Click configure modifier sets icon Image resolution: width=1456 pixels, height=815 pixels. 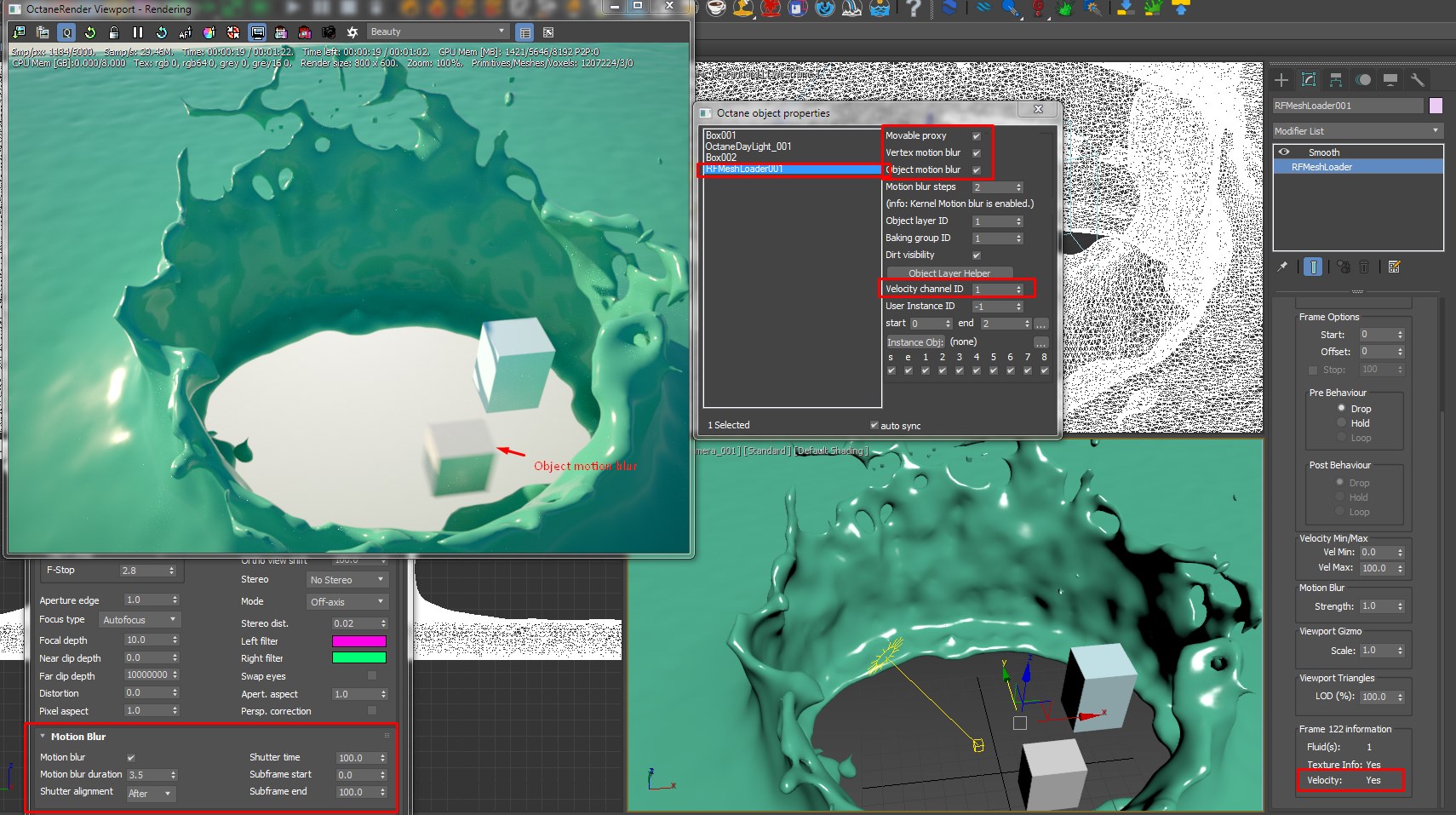tap(1394, 267)
